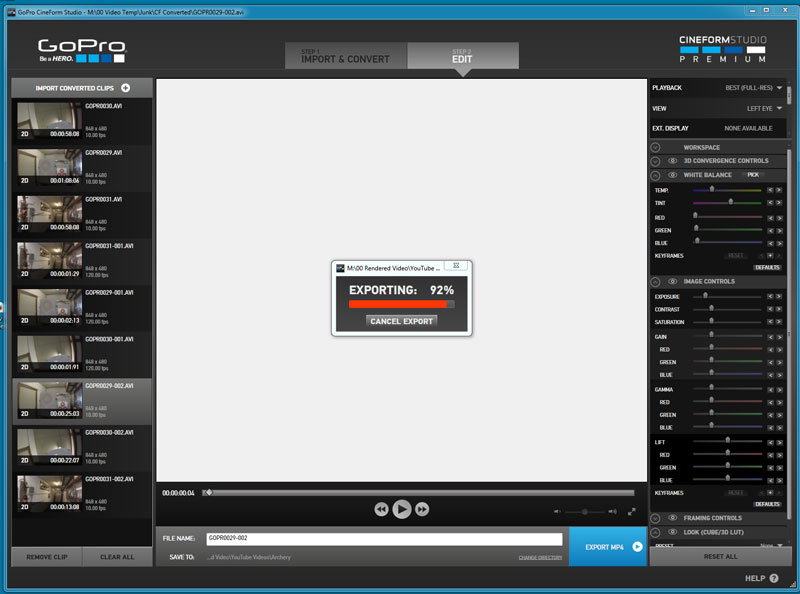This screenshot has width=800, height=594.
Task: Close the Exporting dialog with its X
Action: pyautogui.click(x=456, y=266)
